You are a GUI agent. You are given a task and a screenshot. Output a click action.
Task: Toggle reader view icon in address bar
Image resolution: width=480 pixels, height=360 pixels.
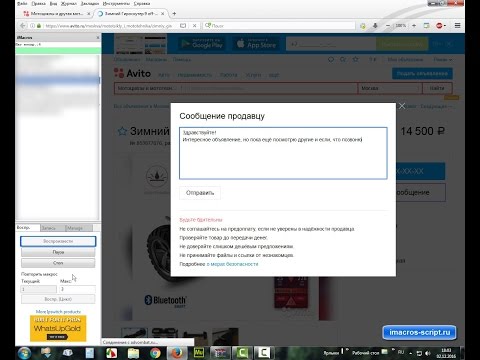tap(183, 26)
